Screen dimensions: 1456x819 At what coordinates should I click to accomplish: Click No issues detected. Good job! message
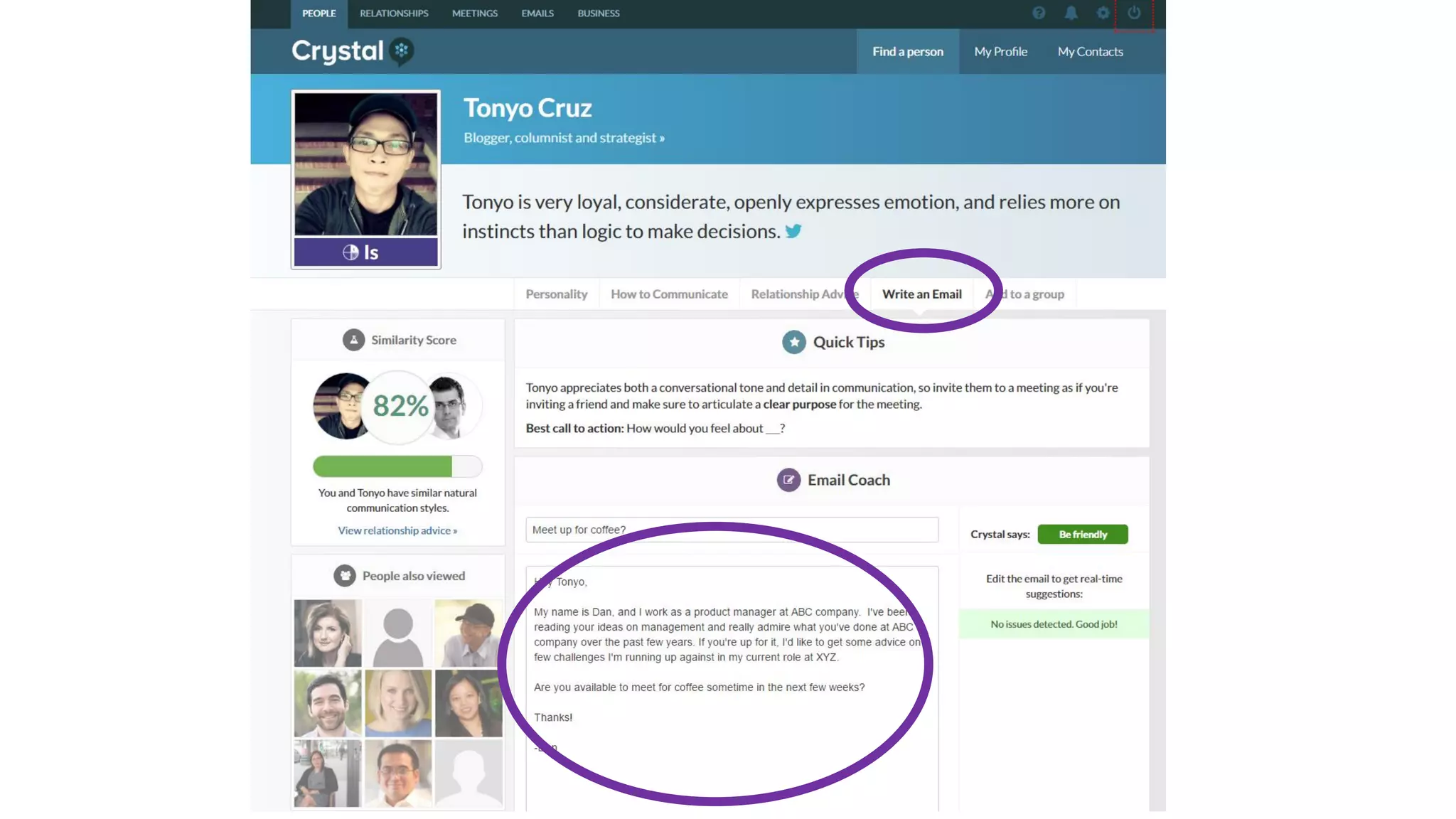1054,624
